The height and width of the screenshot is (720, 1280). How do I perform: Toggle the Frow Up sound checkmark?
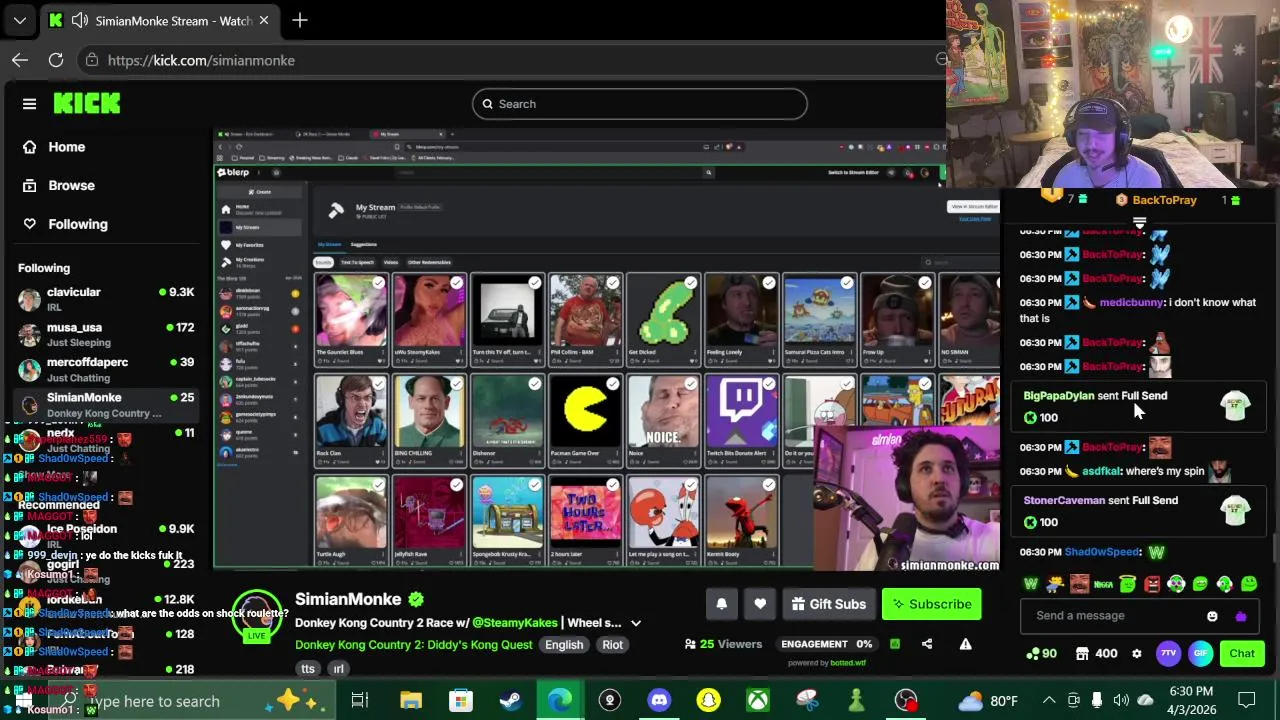click(925, 283)
